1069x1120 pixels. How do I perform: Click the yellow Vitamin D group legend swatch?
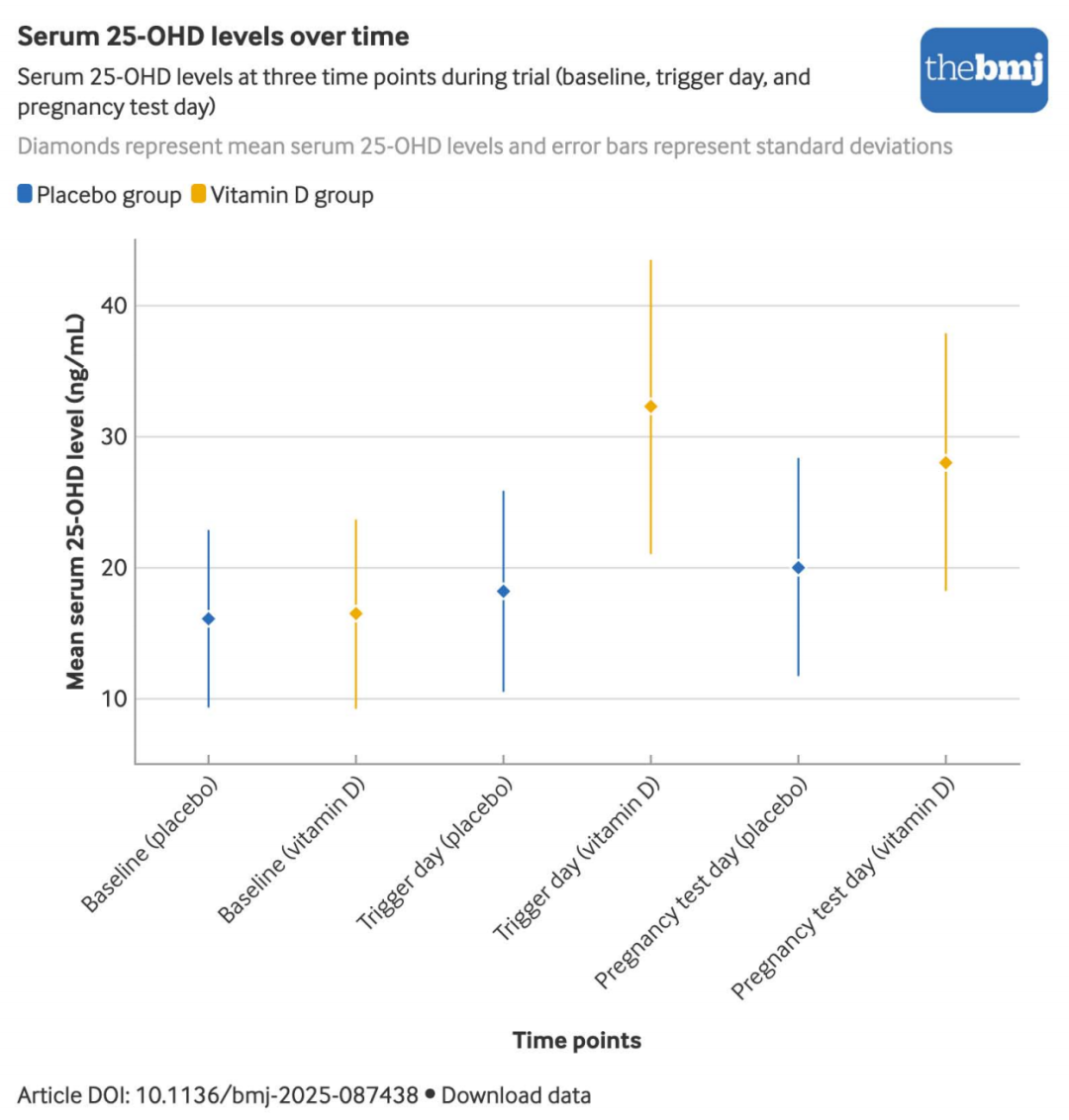tap(198, 194)
